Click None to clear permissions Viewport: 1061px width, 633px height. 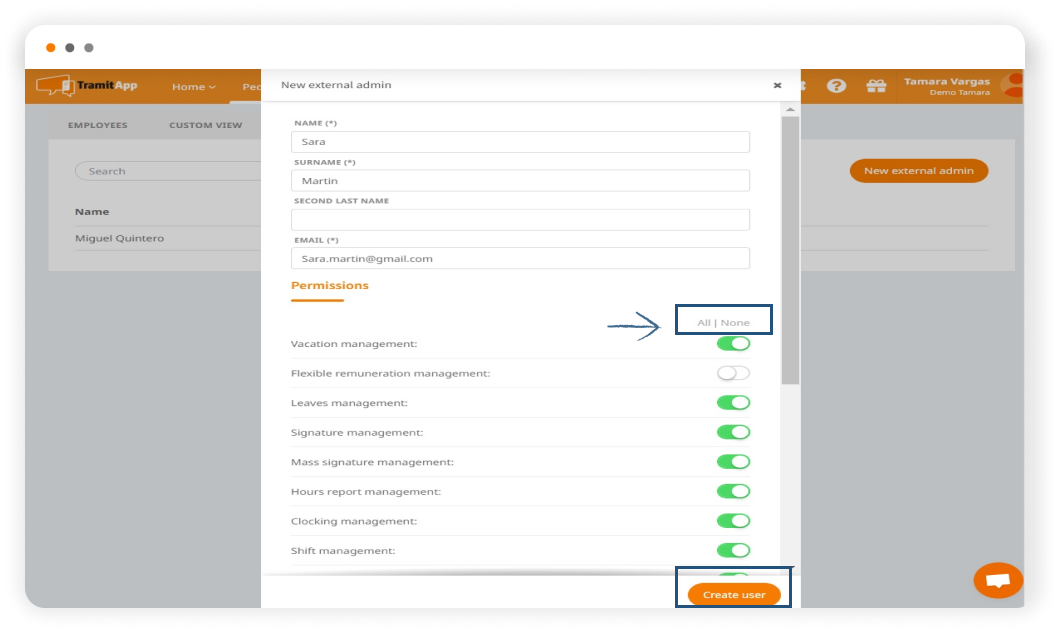click(x=735, y=323)
